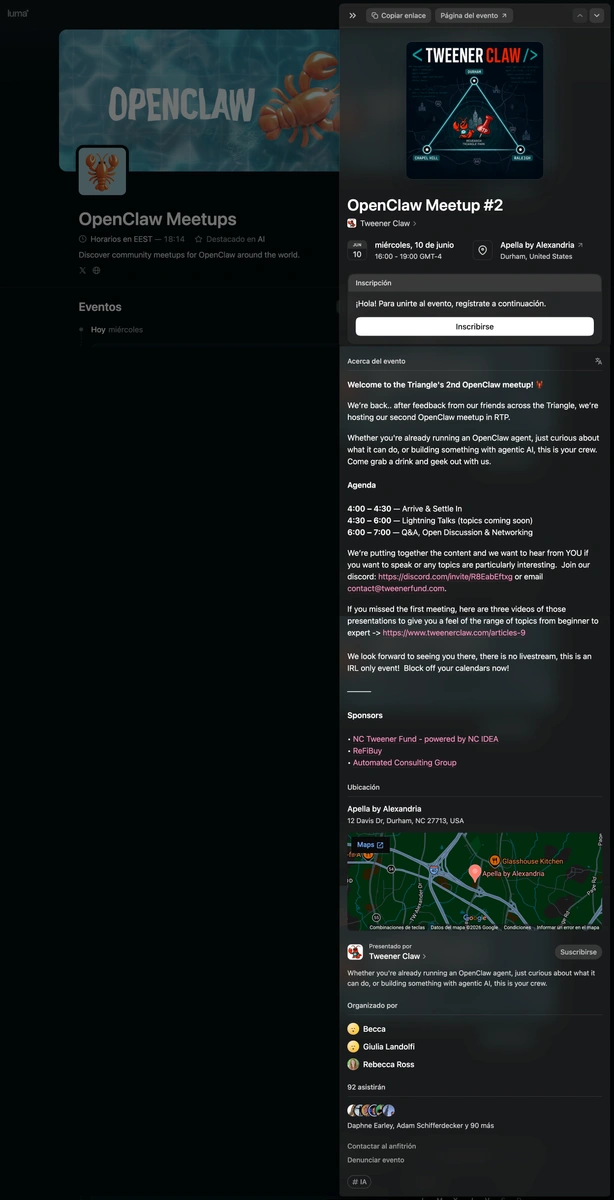
Task: Click Denunciar evento
Action: [376, 1160]
